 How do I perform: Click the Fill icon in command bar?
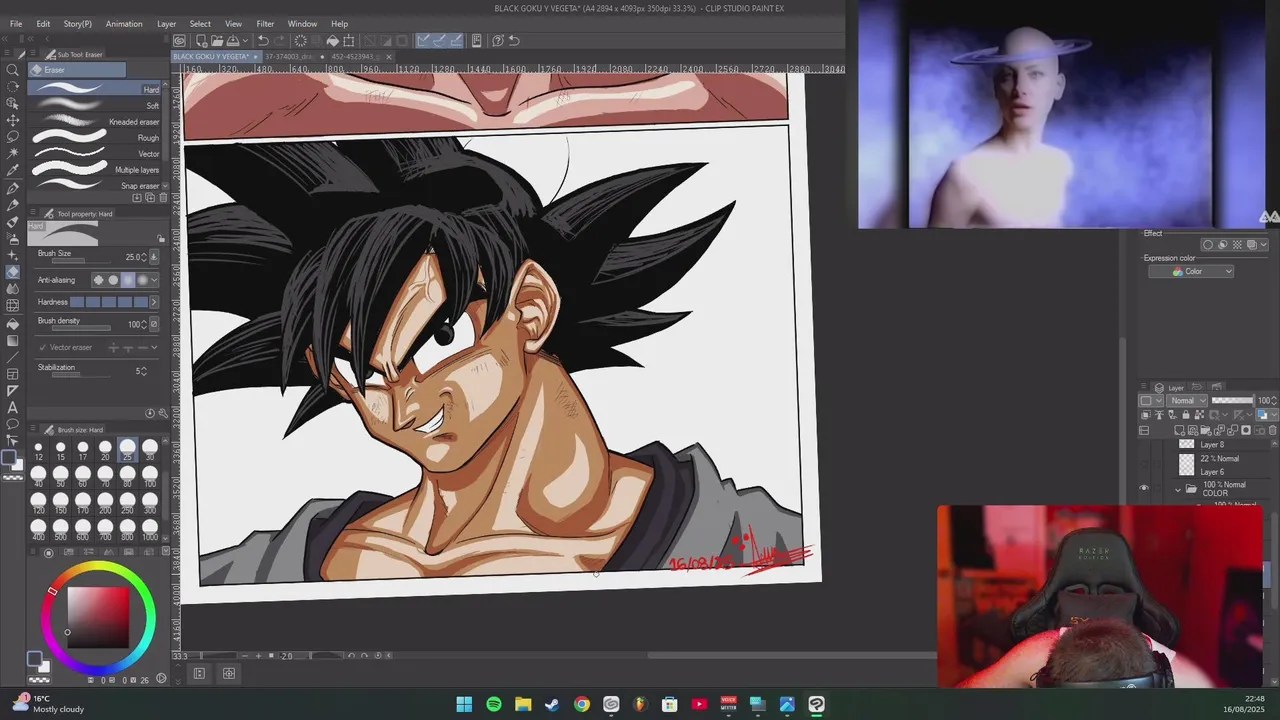tap(332, 41)
